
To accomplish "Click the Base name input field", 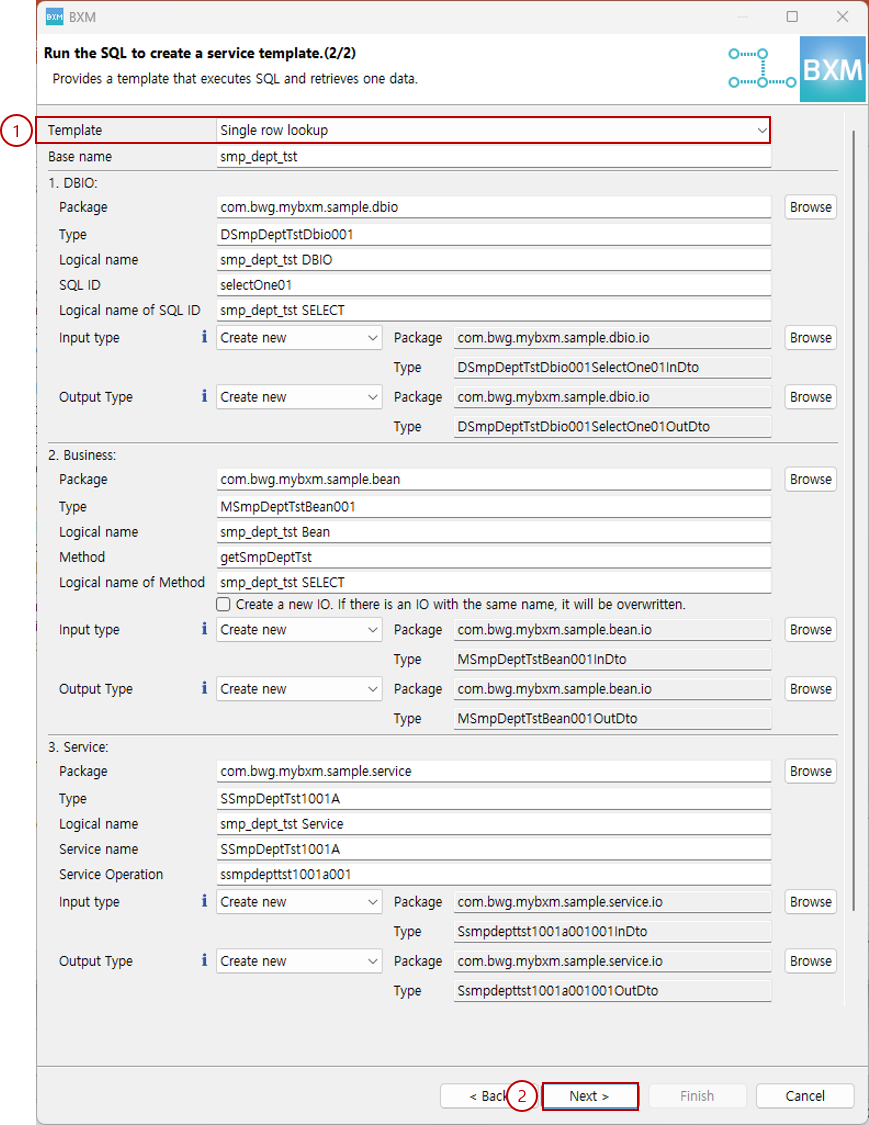I will (x=495, y=156).
